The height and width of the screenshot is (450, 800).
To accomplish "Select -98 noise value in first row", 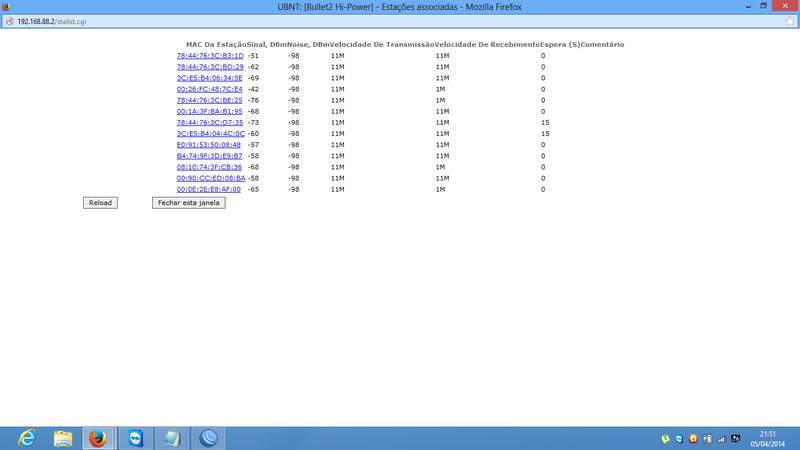I will [294, 56].
